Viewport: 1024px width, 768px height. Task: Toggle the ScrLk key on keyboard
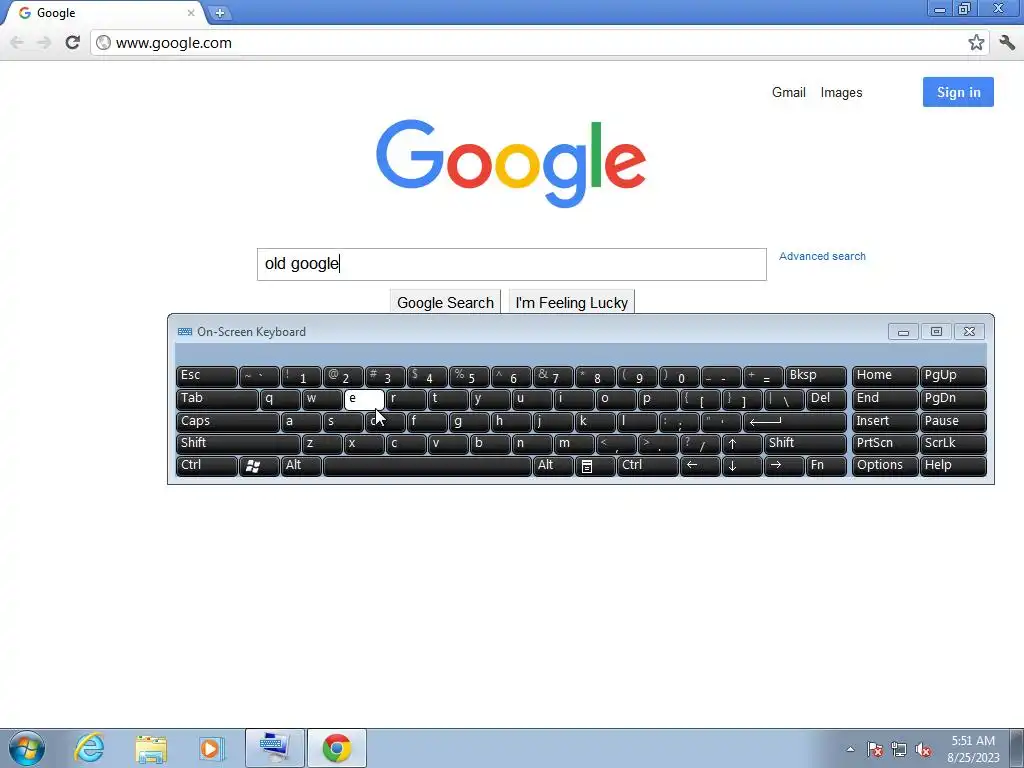(x=953, y=443)
